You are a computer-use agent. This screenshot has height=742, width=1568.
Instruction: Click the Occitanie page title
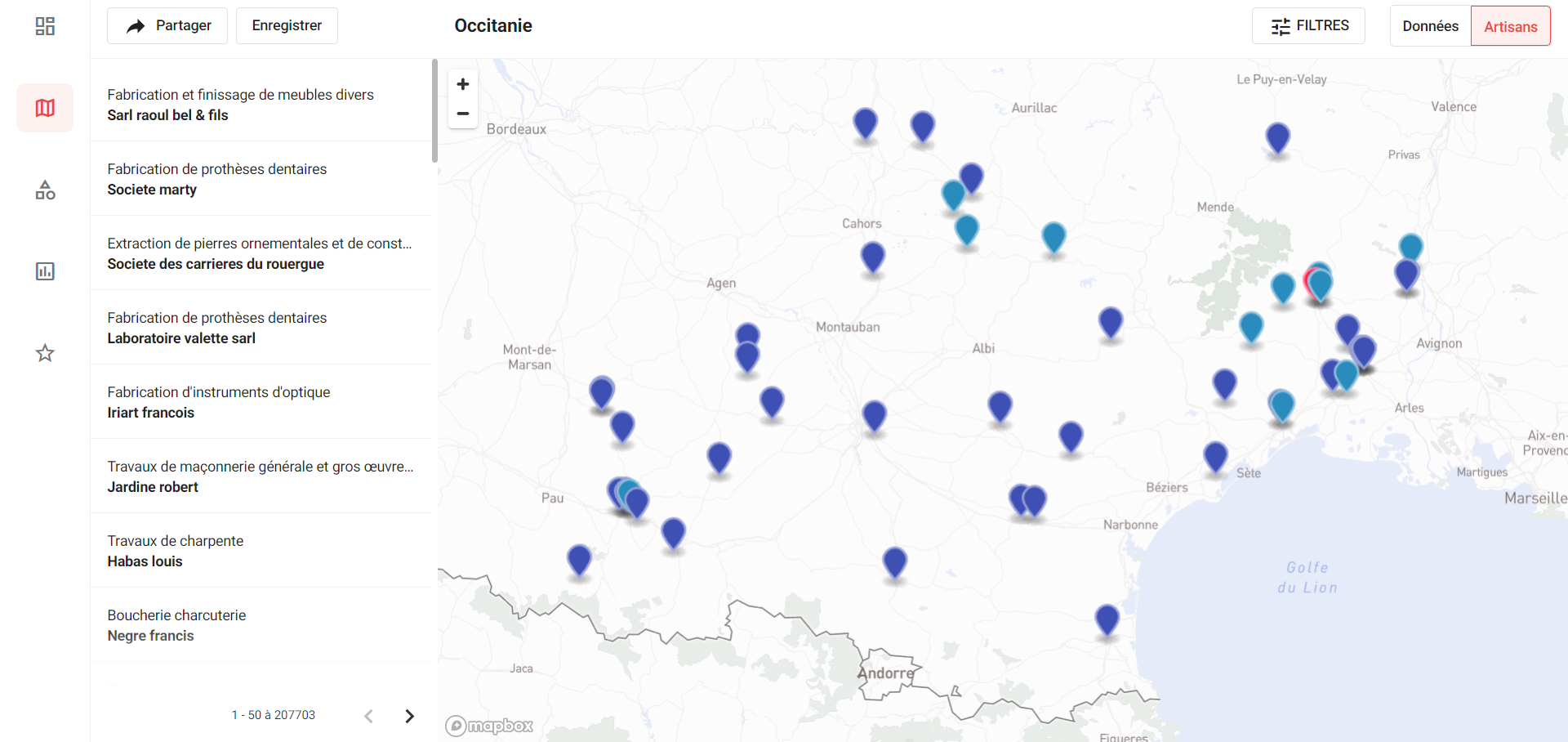pyautogui.click(x=493, y=25)
